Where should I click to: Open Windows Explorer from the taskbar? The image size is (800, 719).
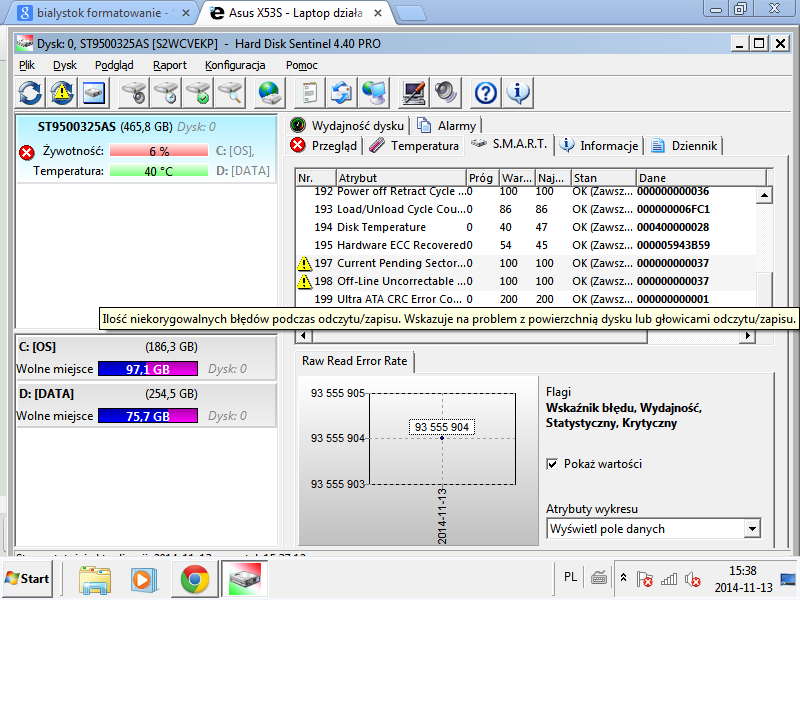(95, 580)
